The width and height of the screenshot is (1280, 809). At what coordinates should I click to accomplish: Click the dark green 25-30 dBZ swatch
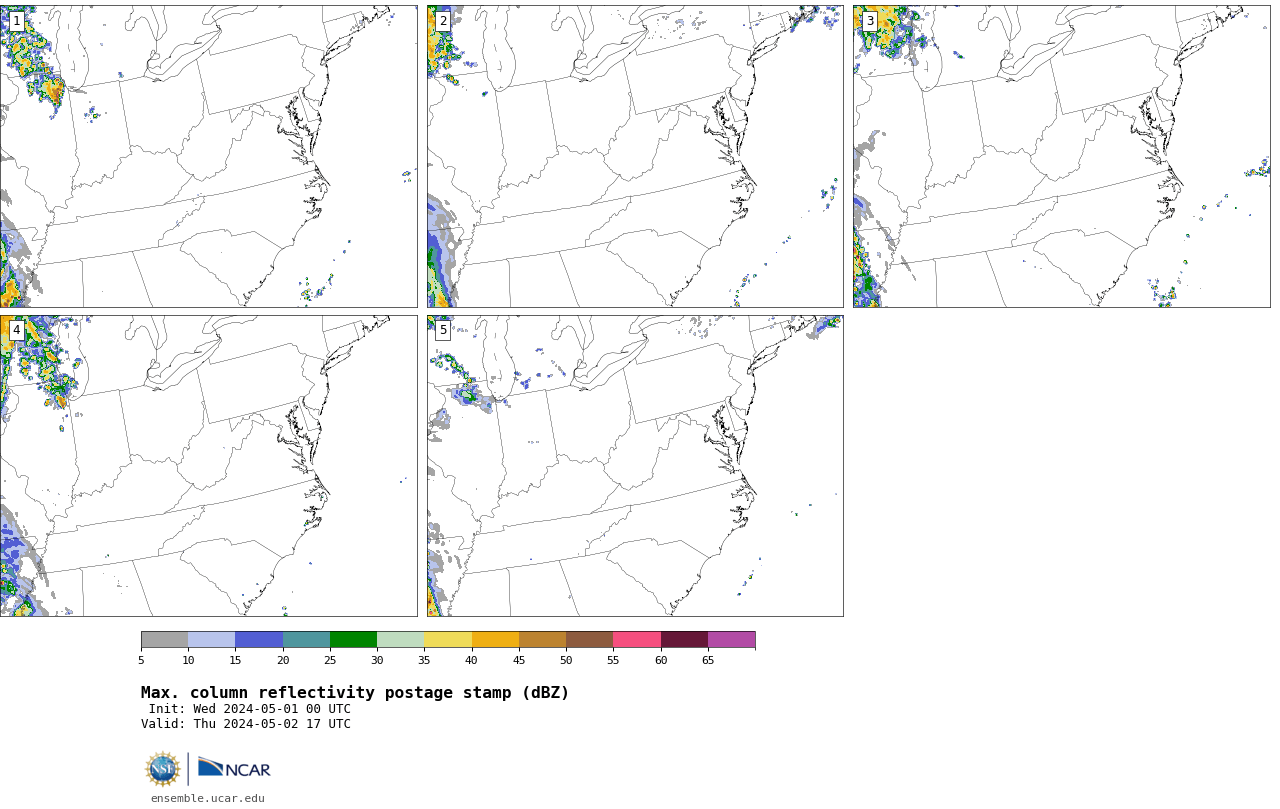pos(353,640)
